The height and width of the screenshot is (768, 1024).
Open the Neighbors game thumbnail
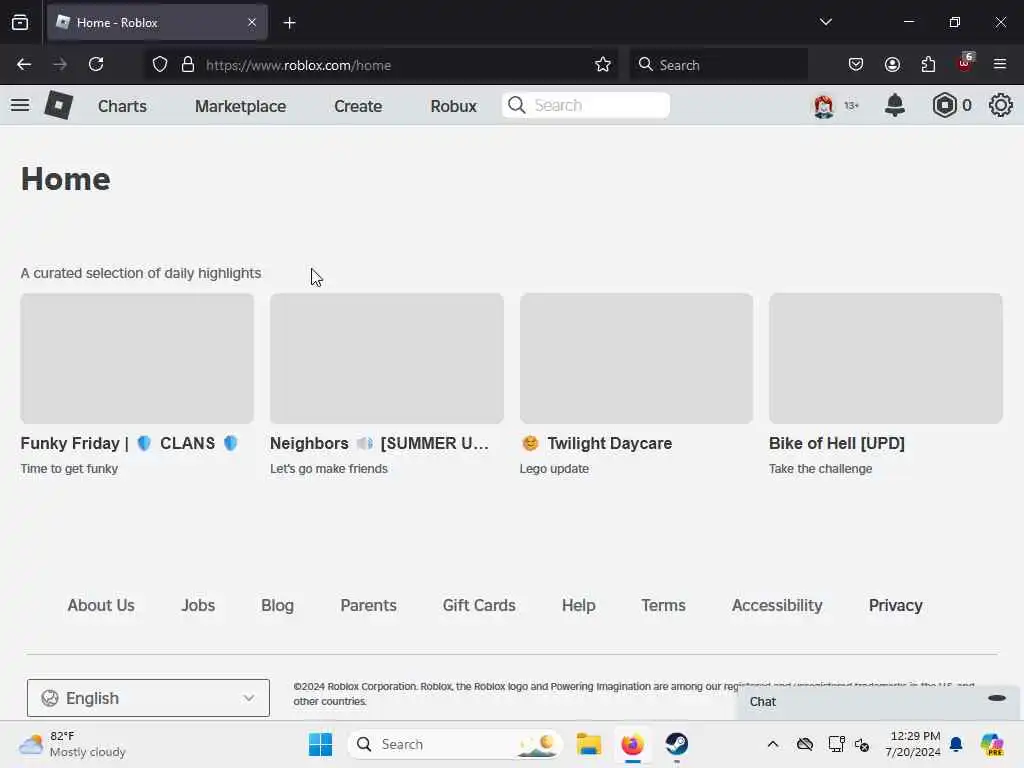pos(387,359)
